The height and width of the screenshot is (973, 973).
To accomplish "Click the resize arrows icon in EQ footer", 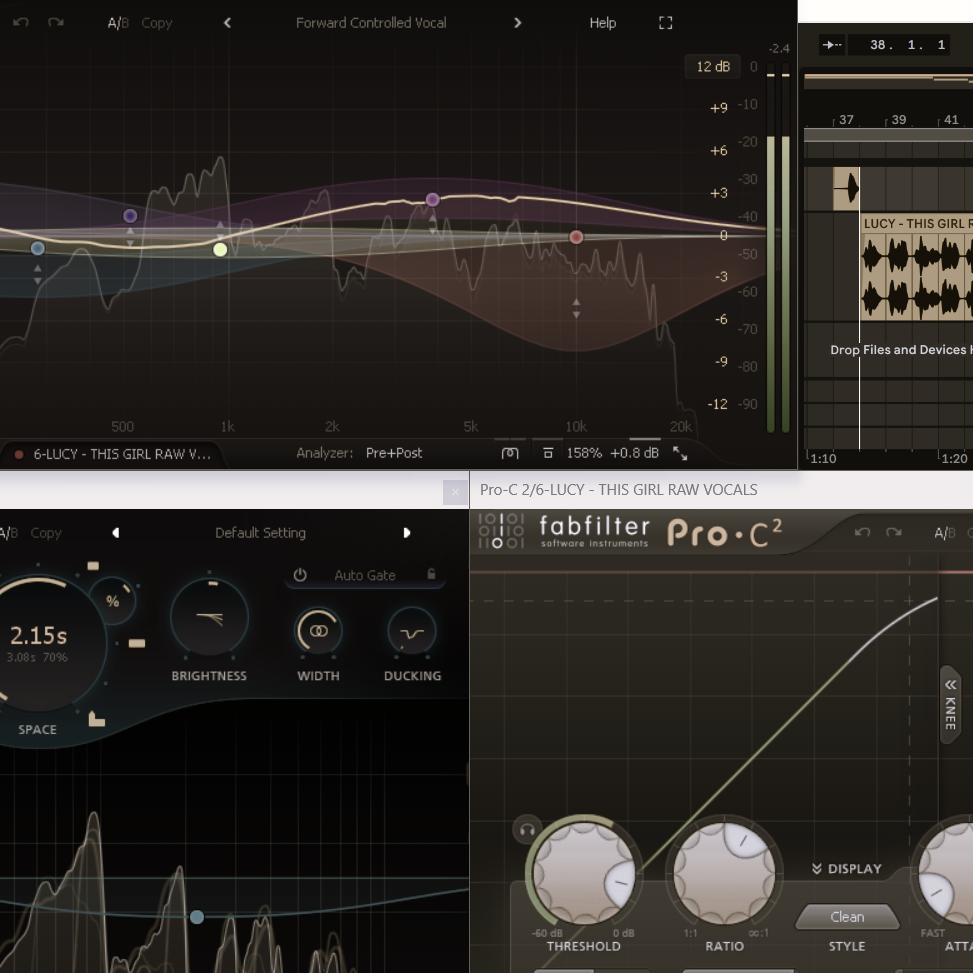I will tap(680, 453).
